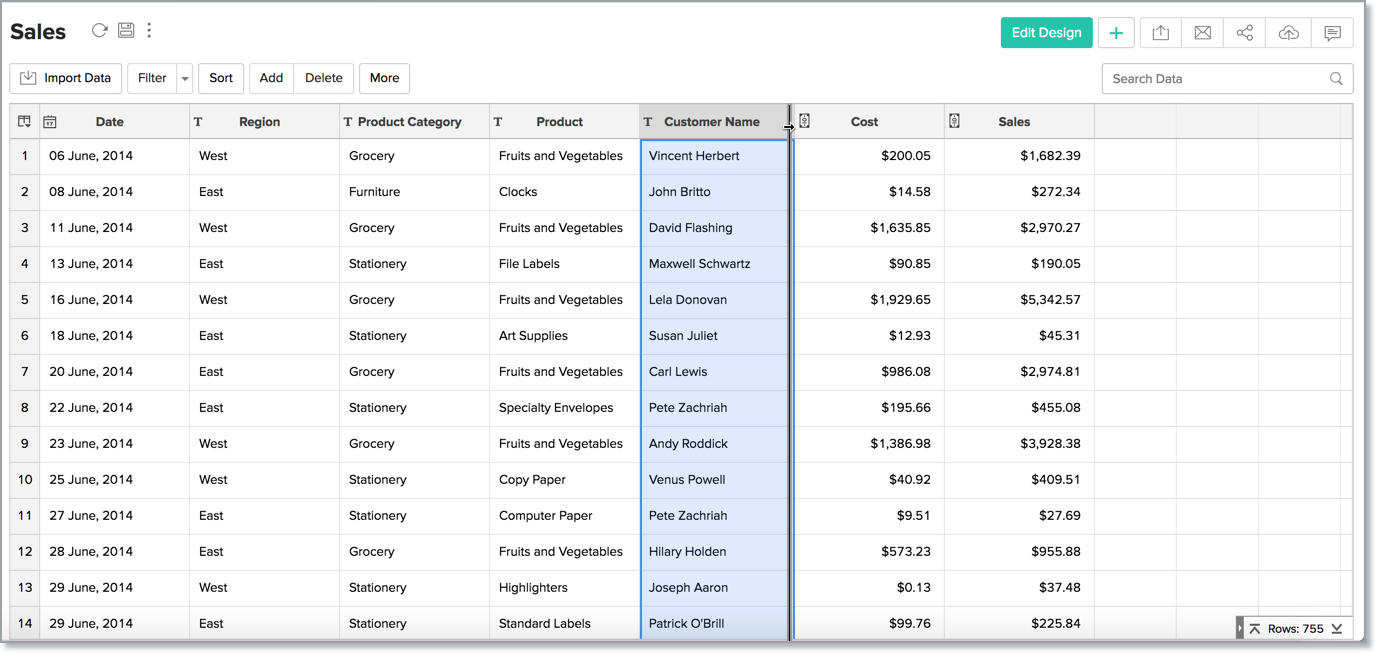
Task: Click the export upload-arrow icon
Action: pyautogui.click(x=1160, y=33)
